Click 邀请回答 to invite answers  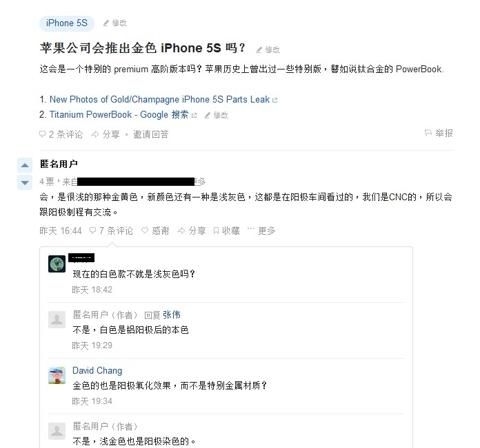[x=151, y=134]
